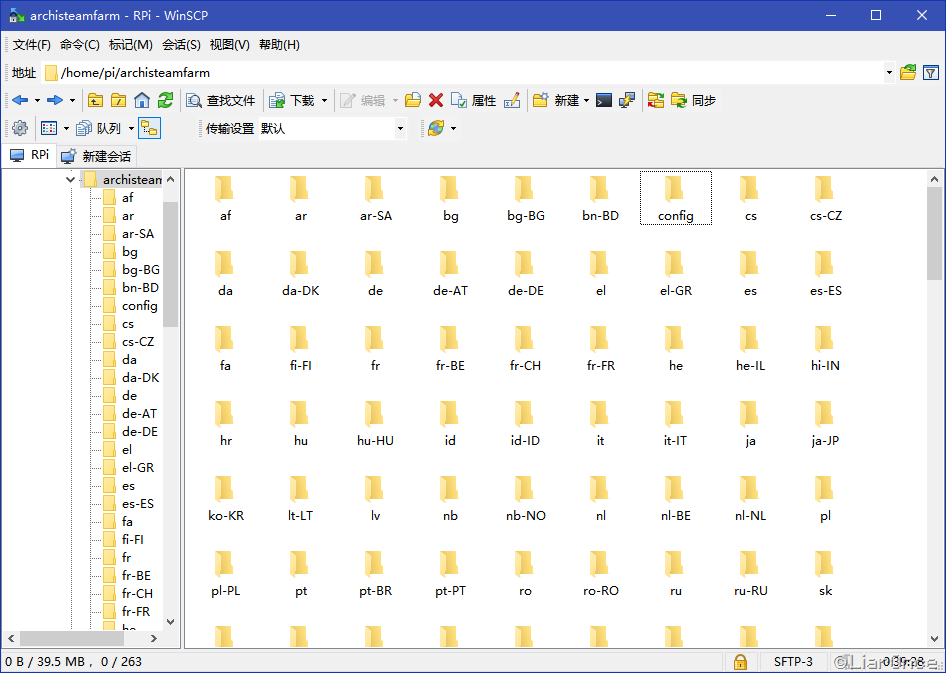This screenshot has height=673, width=946.
Task: Click the open file icon left of delete
Action: click(x=413, y=100)
